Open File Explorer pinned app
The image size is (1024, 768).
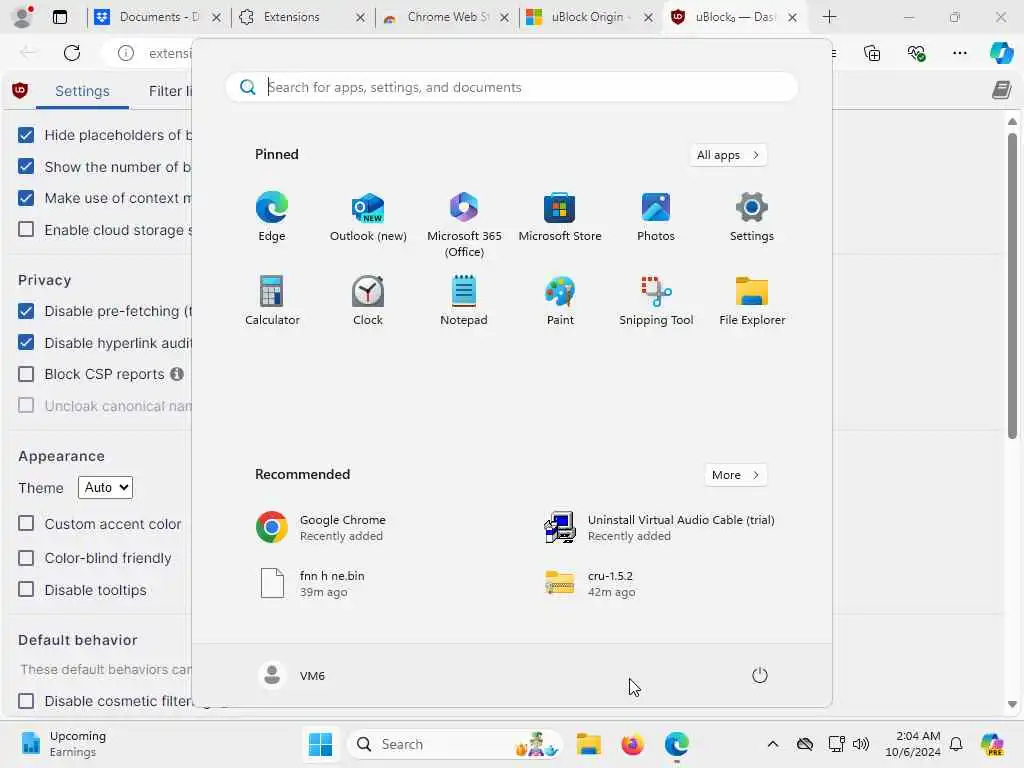click(x=752, y=300)
